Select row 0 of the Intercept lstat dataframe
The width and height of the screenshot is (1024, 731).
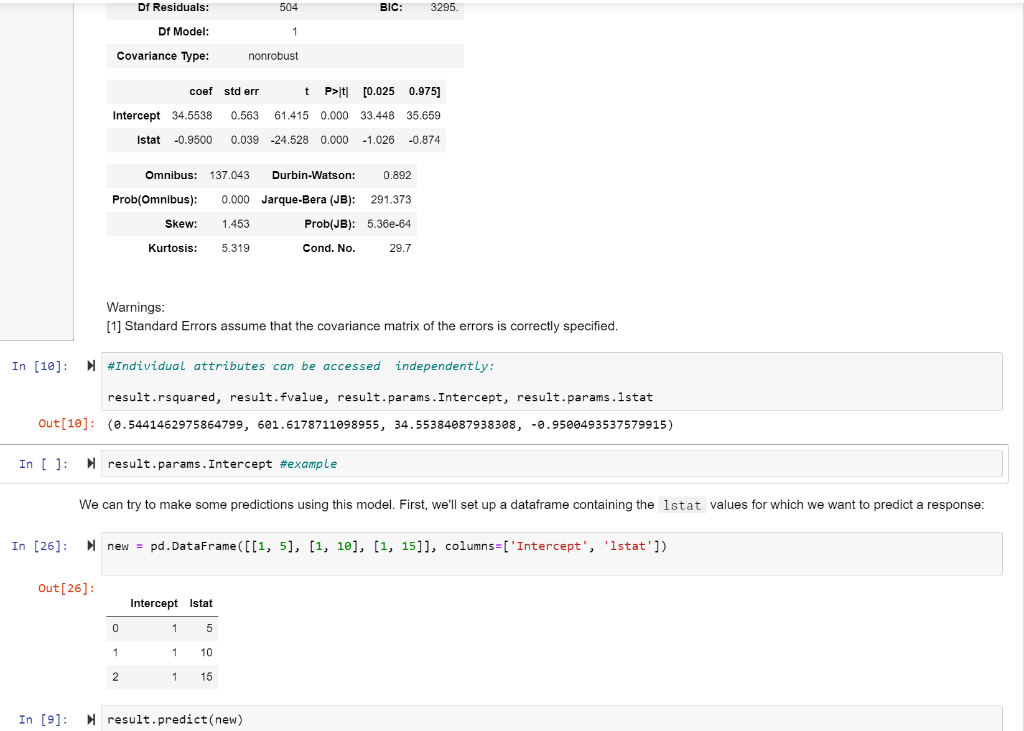coord(160,628)
